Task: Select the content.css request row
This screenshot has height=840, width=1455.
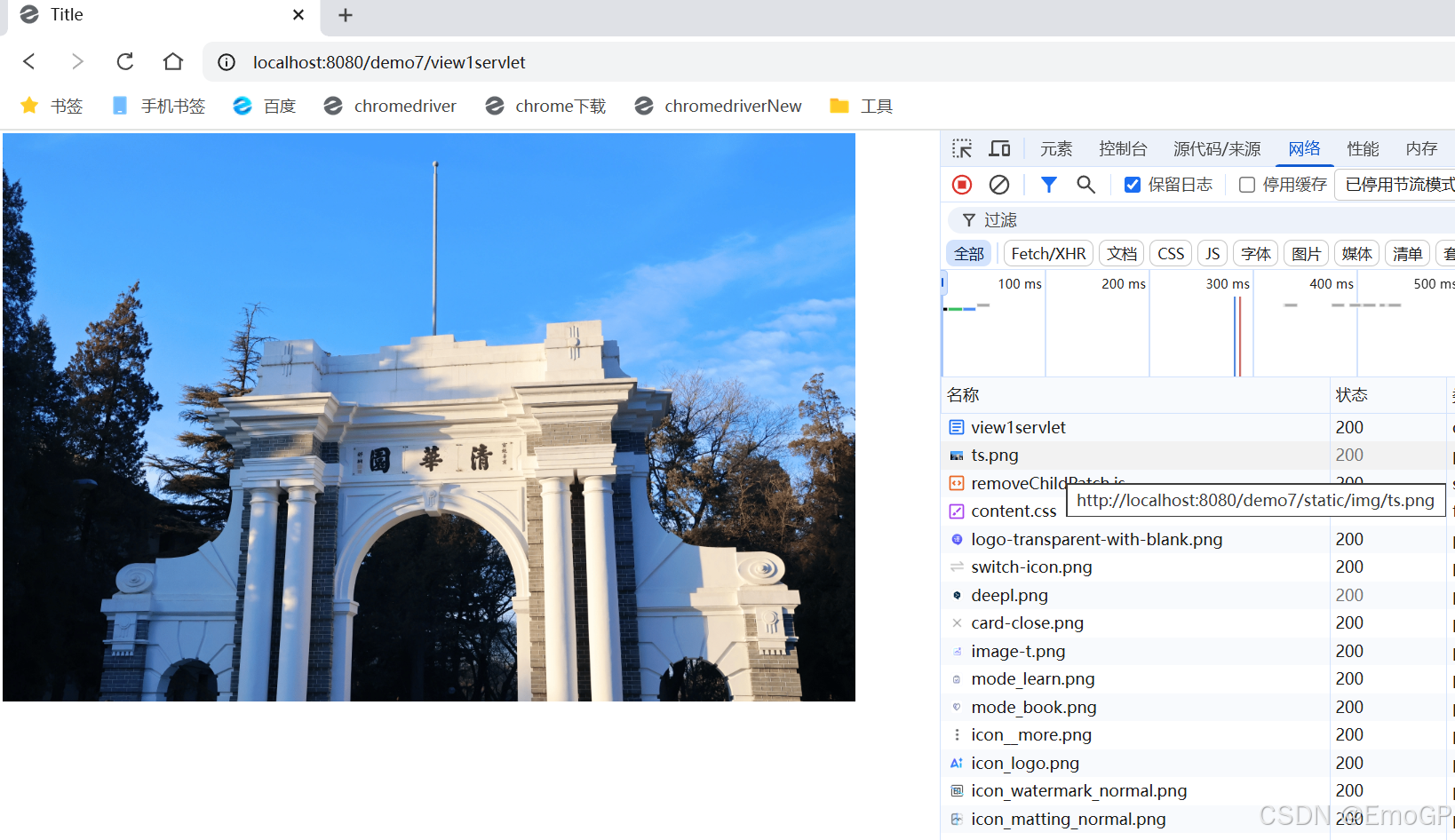Action: [1004, 511]
